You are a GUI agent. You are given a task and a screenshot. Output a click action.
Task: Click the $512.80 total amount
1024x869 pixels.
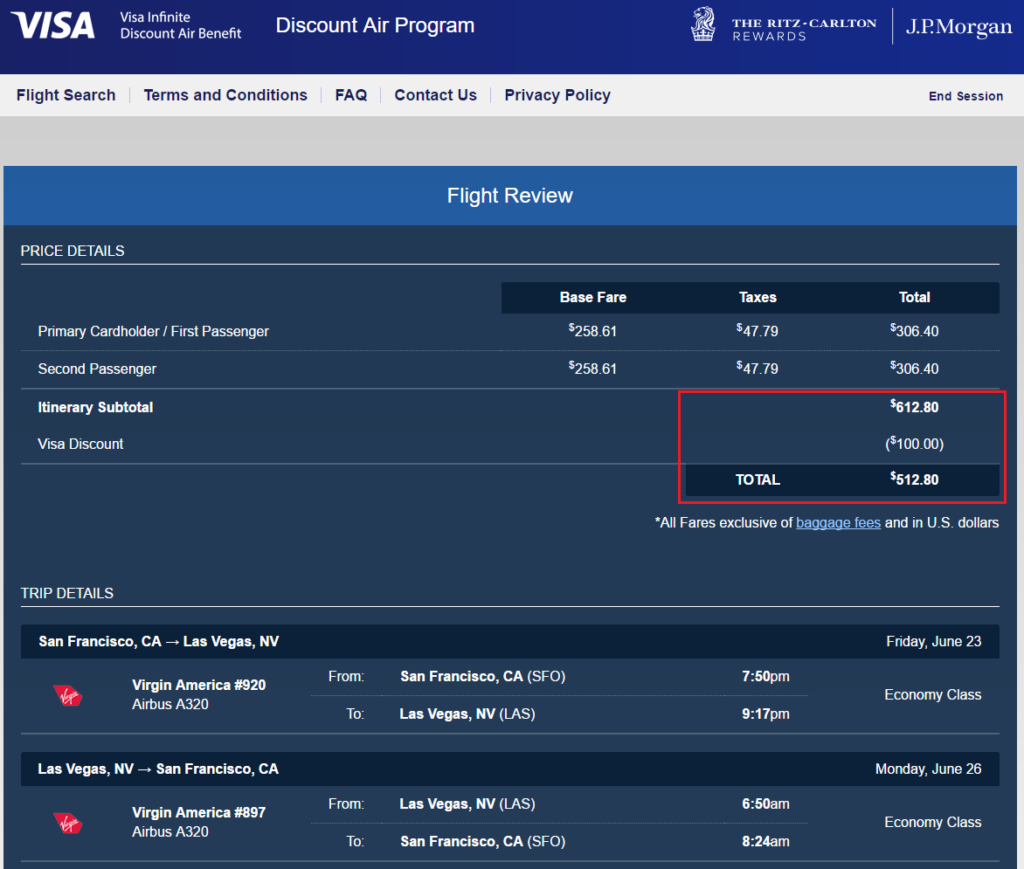pos(914,479)
